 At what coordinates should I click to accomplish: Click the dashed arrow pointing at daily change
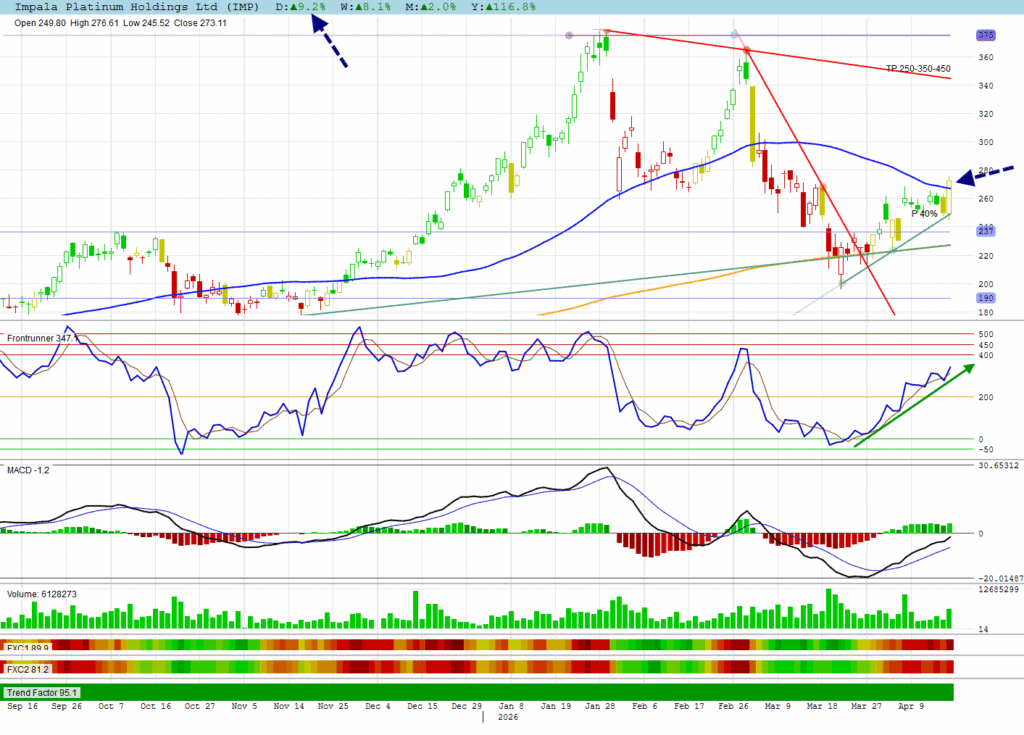(x=329, y=42)
